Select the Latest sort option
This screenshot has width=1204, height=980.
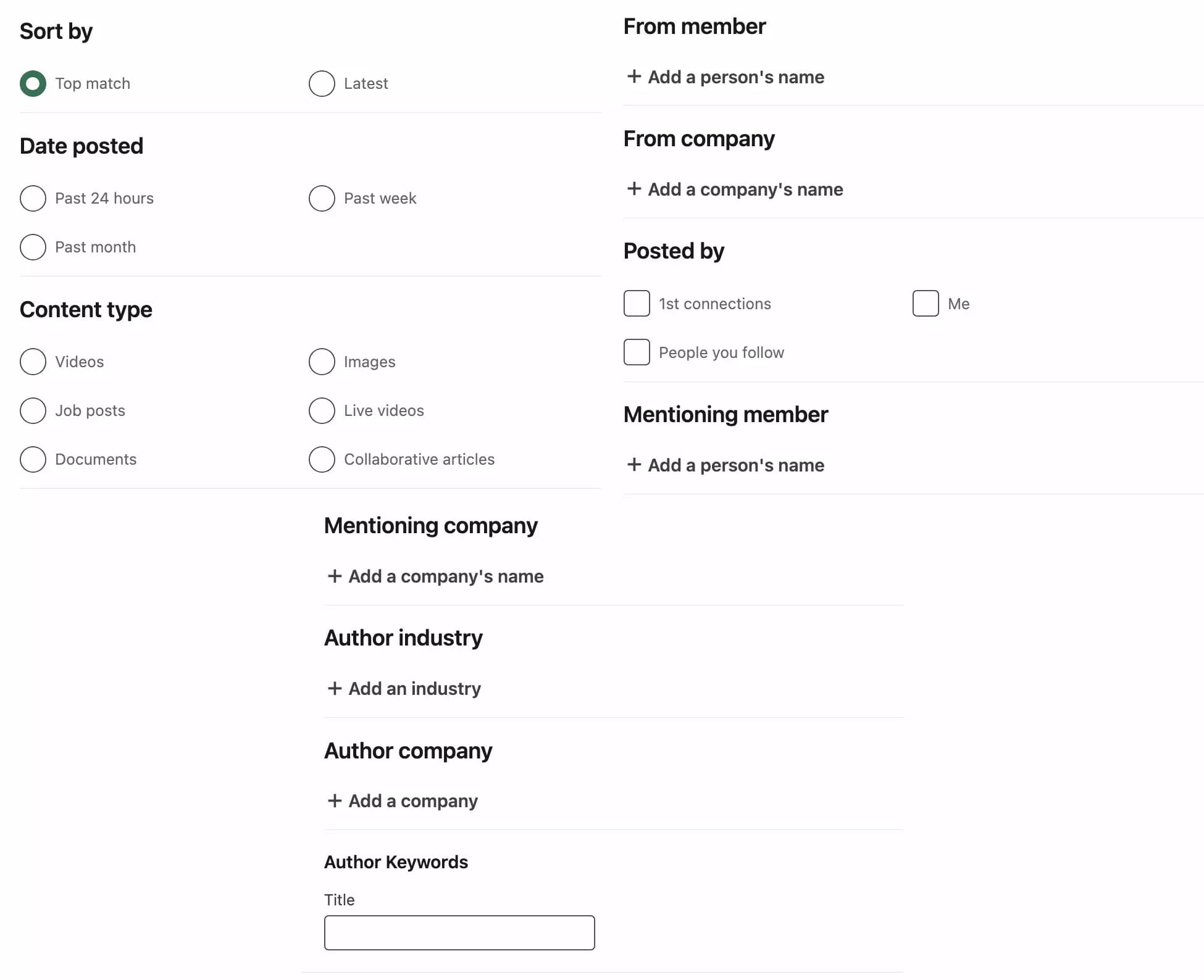pos(322,83)
